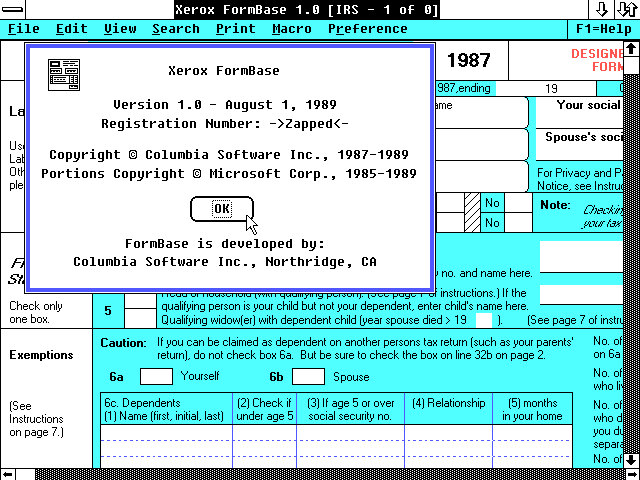Click the vertical scrollbar down arrow

point(631,460)
